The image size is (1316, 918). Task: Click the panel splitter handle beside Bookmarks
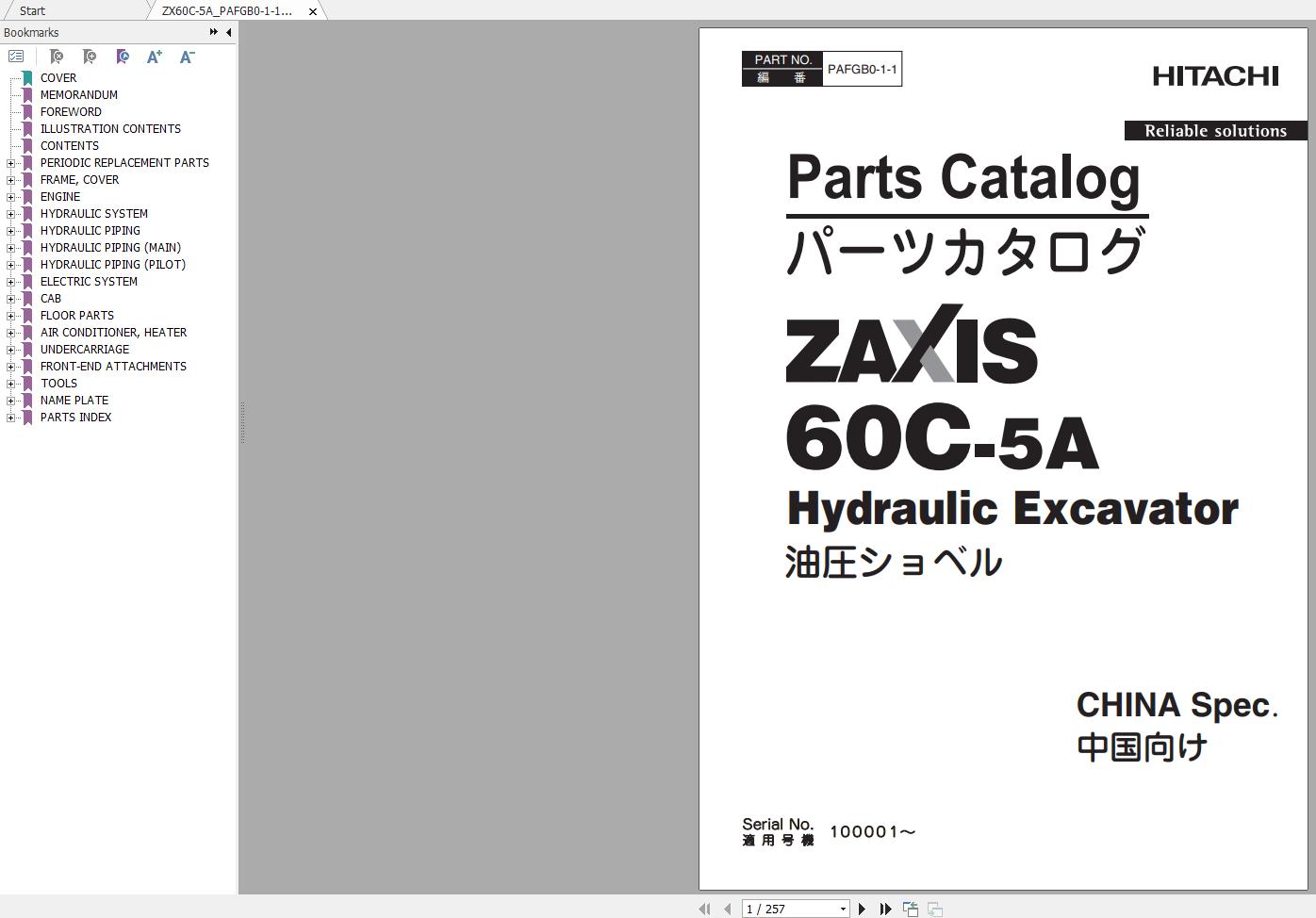pyautogui.click(x=242, y=422)
